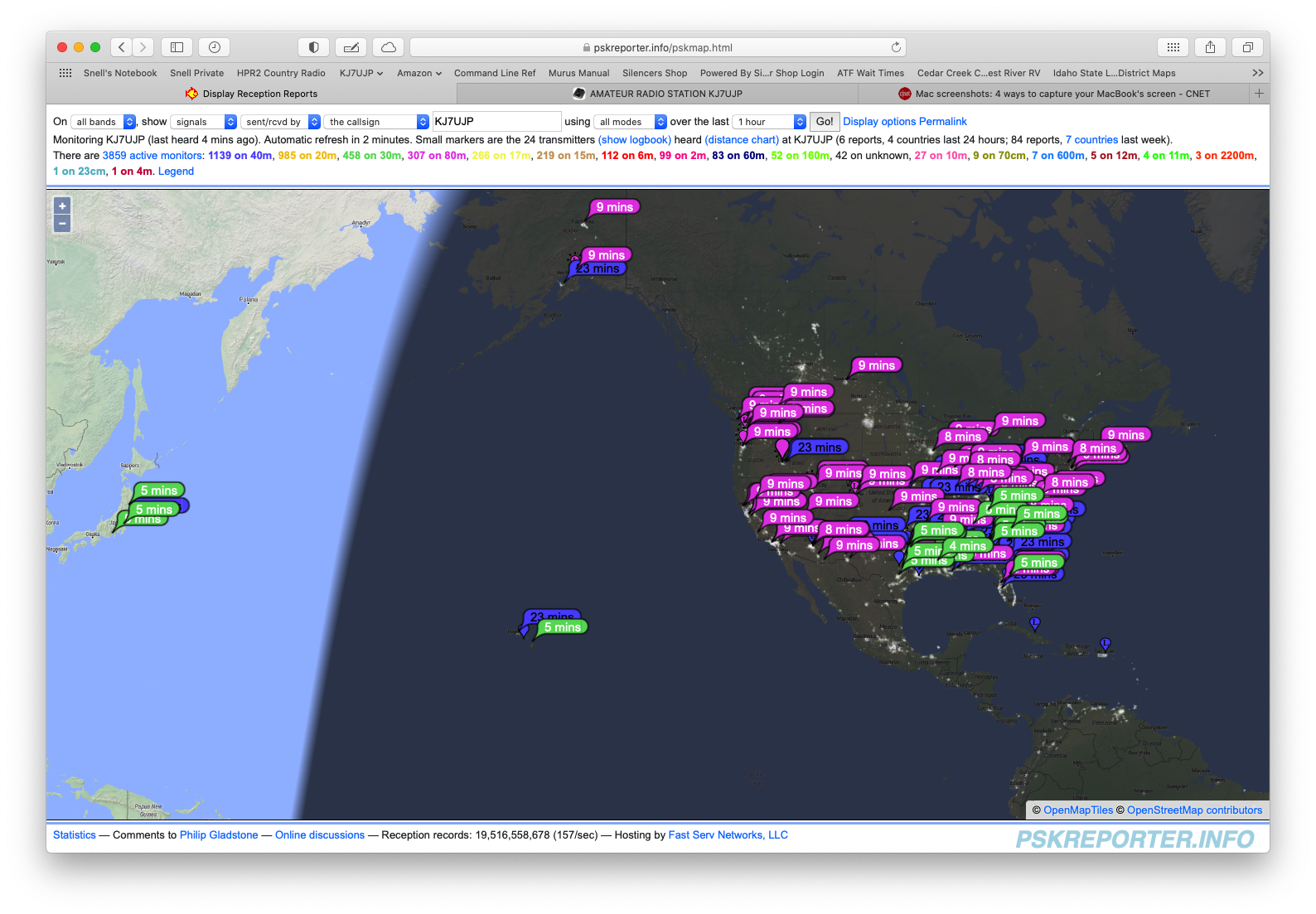Change the '1 hour' time range dropdown

coord(769,122)
